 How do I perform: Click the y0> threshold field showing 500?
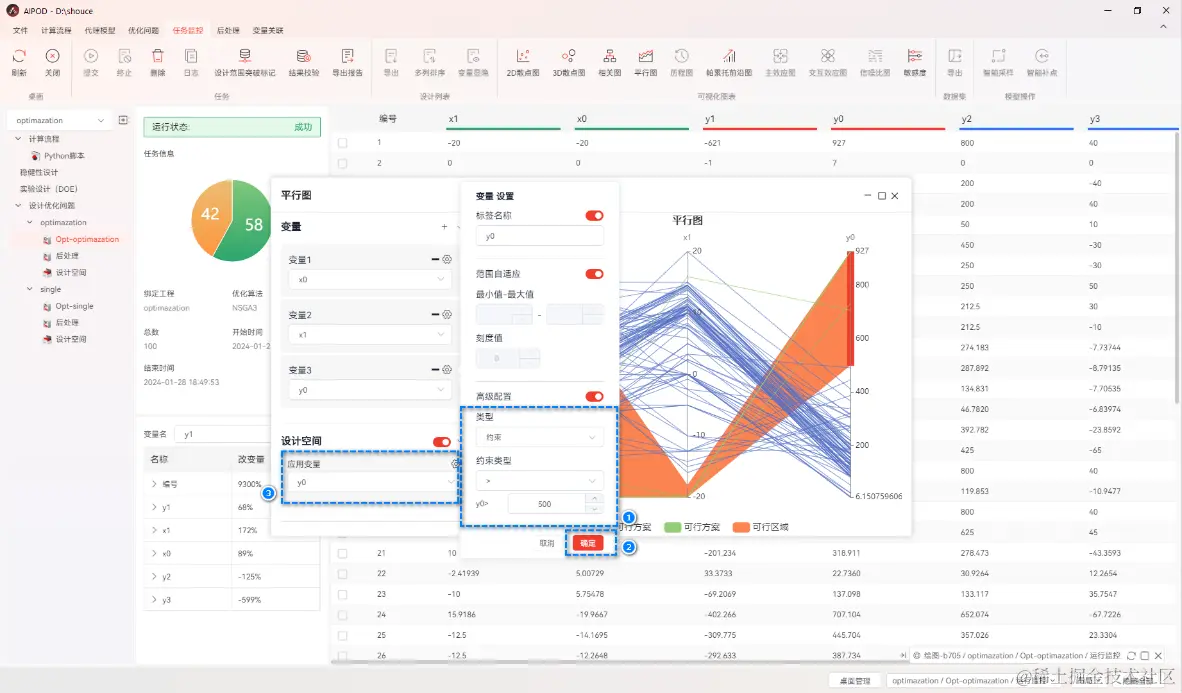tap(547, 504)
